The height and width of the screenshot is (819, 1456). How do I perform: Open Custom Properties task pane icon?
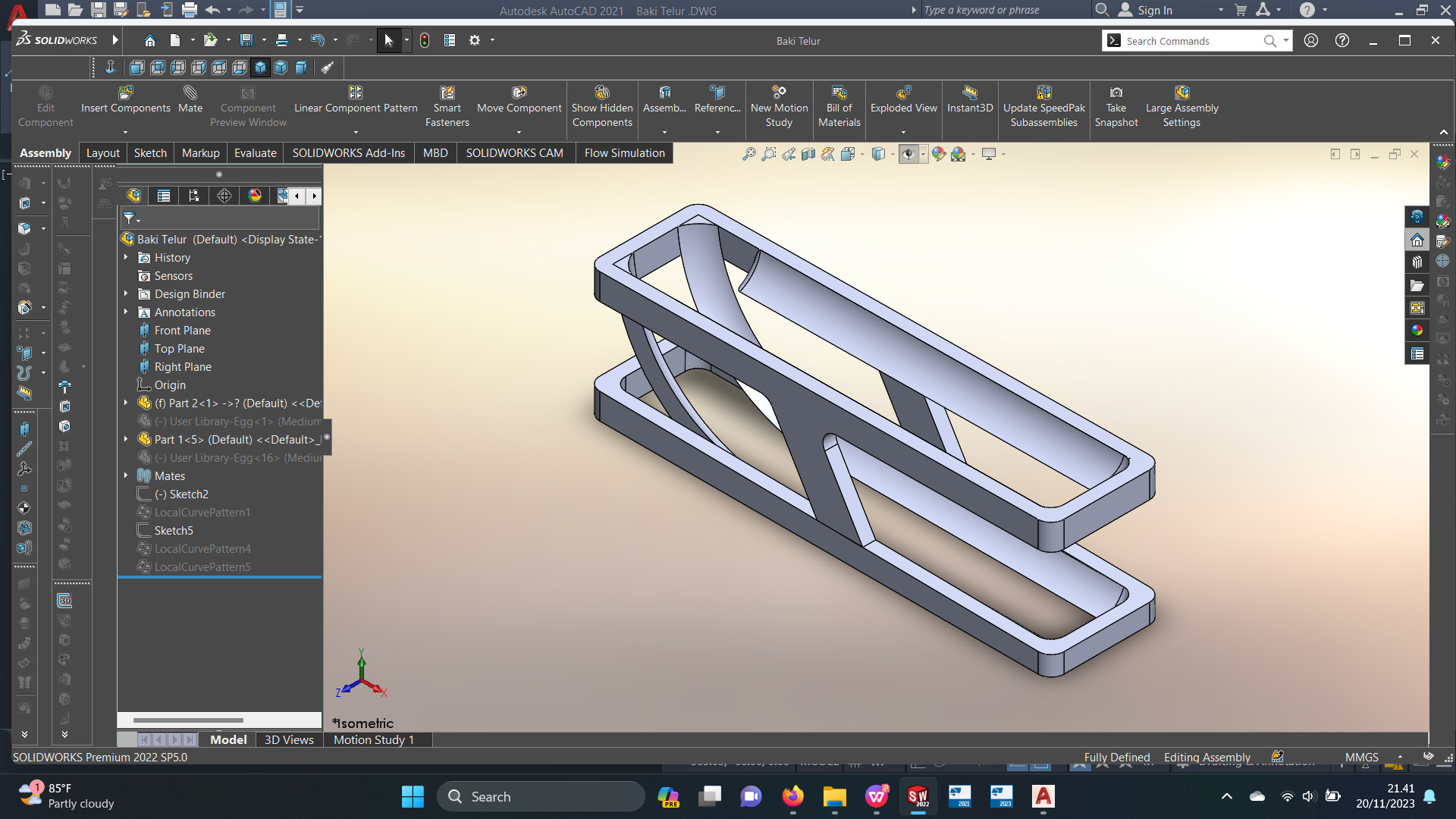1417,354
